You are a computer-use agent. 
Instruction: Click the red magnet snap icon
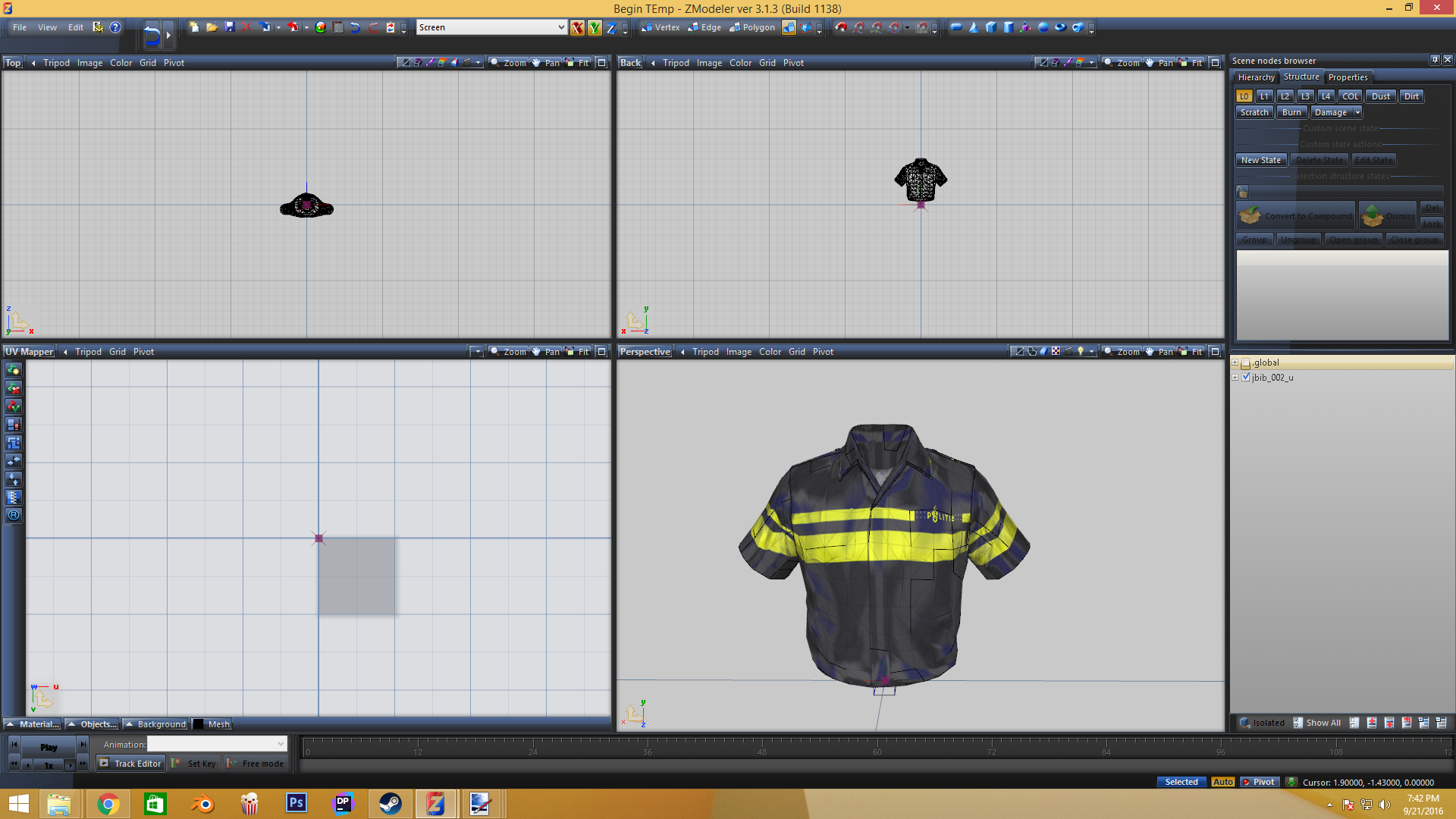841,27
